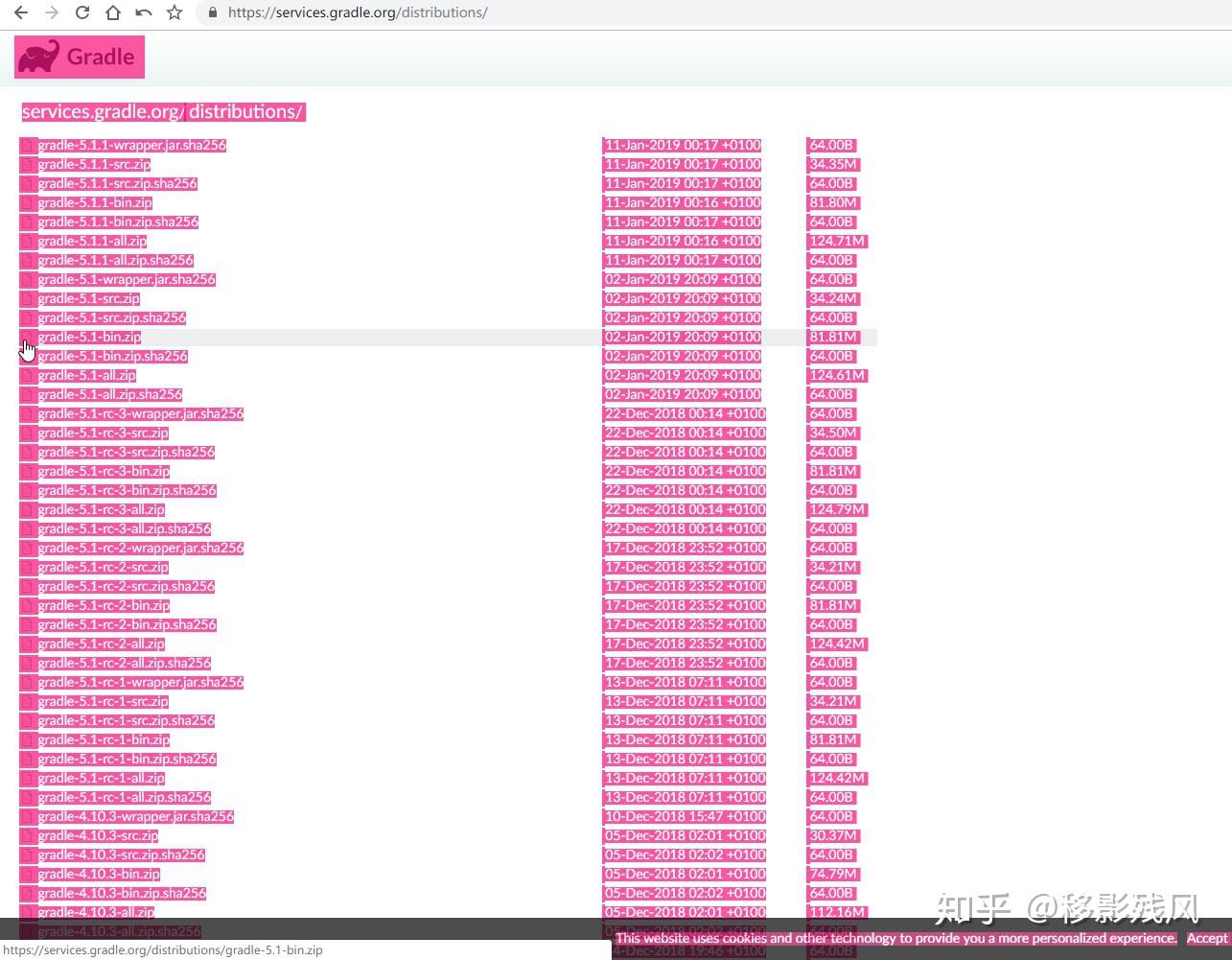Click file icon beside gradle-5.1-rc-2-all.zip
This screenshot has width=1232, height=960.
pos(28,644)
